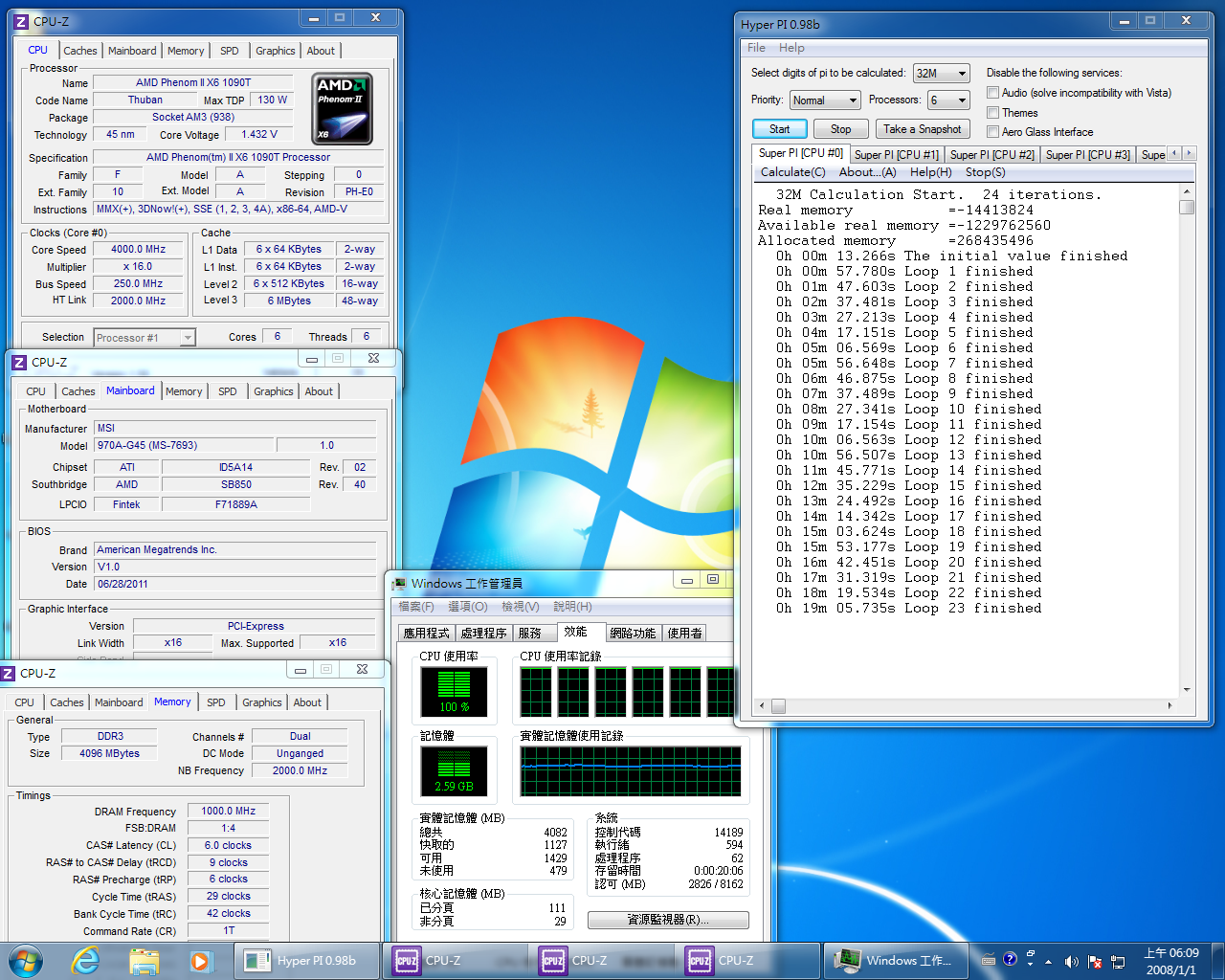Viewport: 1225px width, 980px height.
Task: Open Windows Media Player taskbar icon
Action: coord(200,961)
